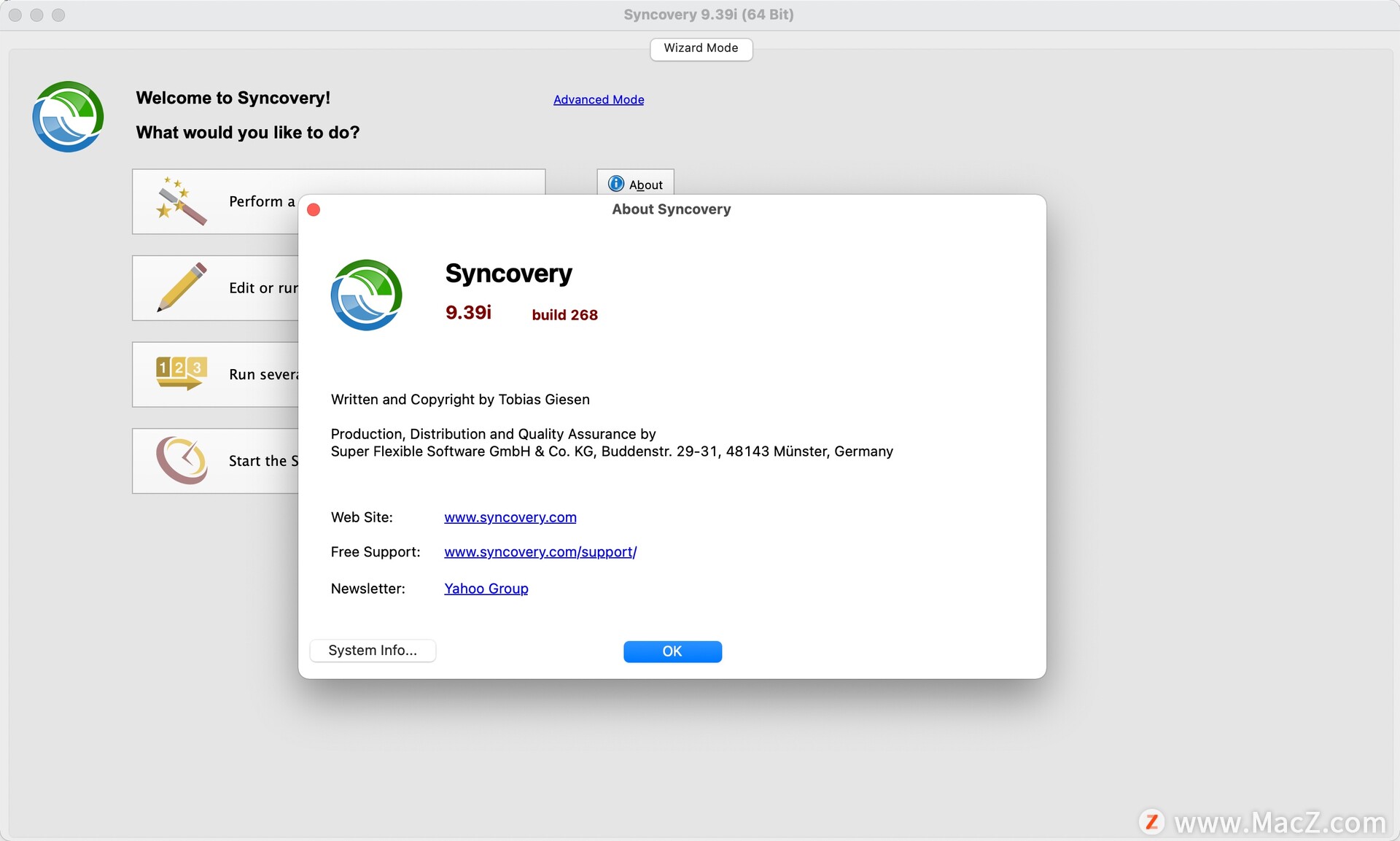Click the 'Edit or run' profile button
Screen dimensions: 1400x841
point(215,287)
